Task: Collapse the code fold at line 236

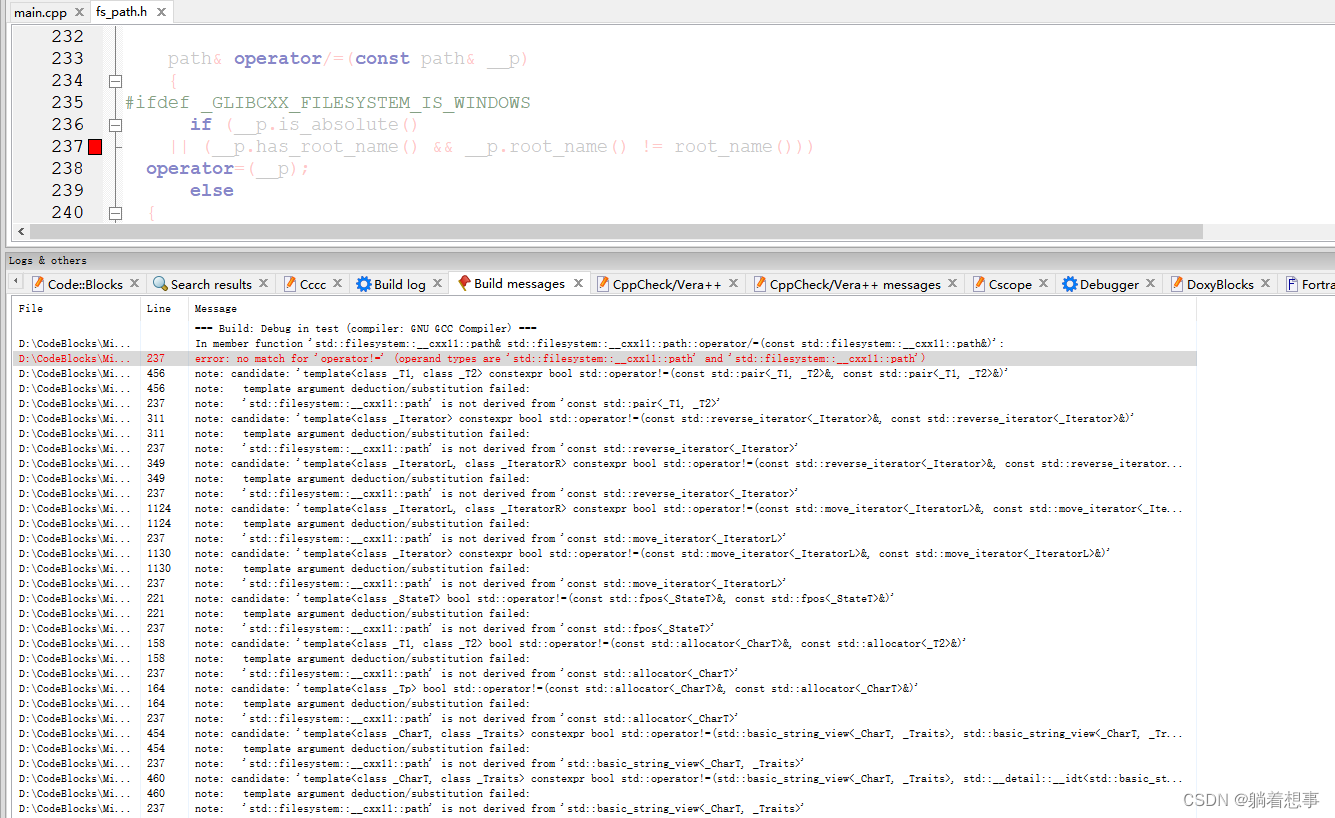Action: coord(115,125)
